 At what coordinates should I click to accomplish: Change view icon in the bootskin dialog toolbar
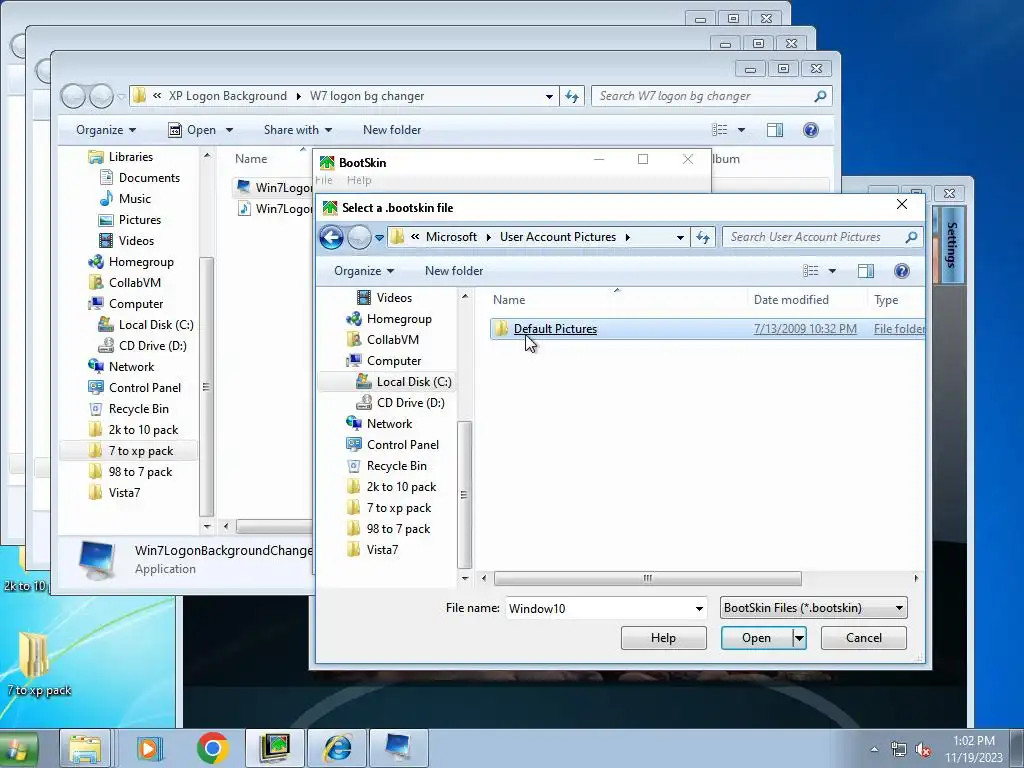[811, 271]
